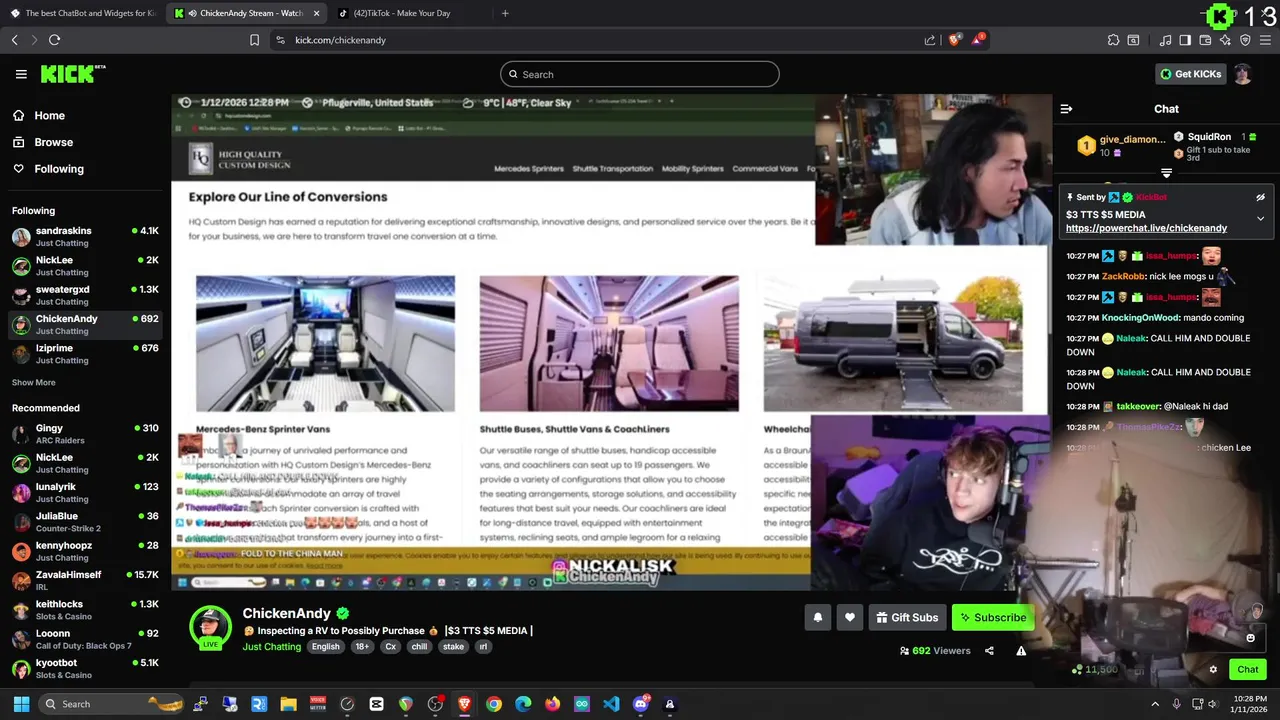Focus the Kick search field

point(640,74)
